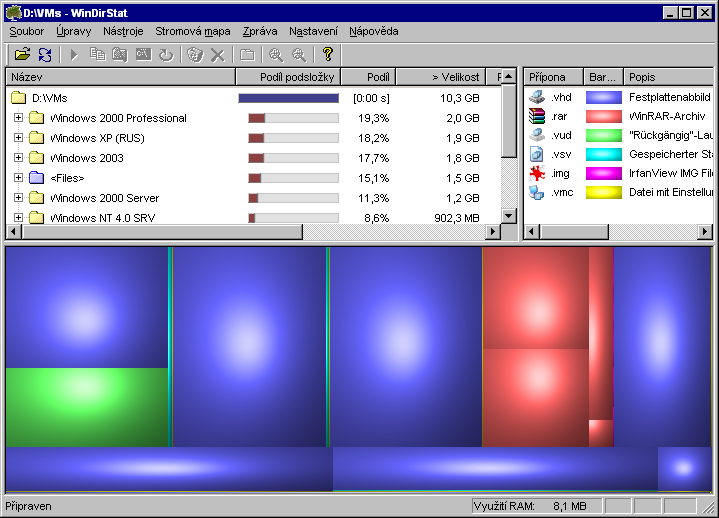Click the .vmc file type icon
719x518 pixels.
[536, 192]
